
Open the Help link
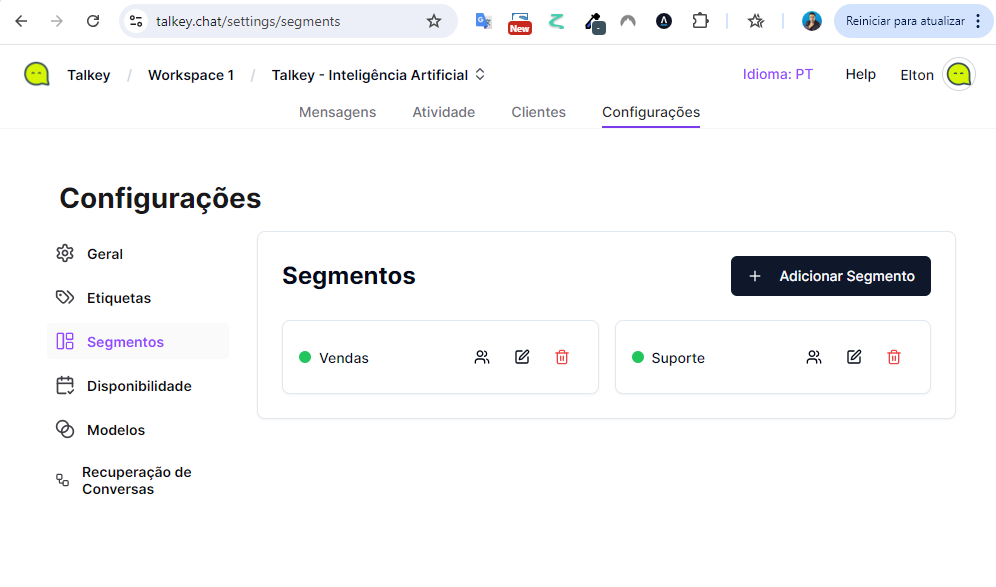(x=860, y=75)
